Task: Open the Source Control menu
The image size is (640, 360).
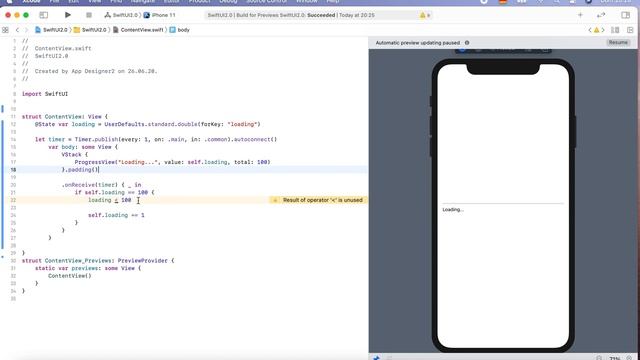Action: [x=267, y=1]
